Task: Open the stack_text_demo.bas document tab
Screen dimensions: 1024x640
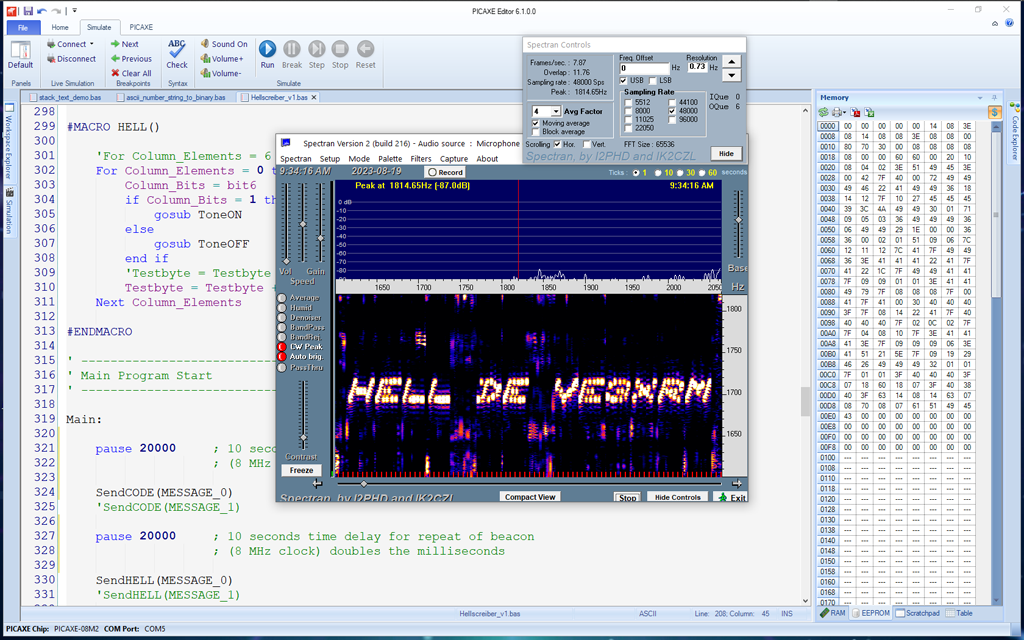Action: pos(65,97)
